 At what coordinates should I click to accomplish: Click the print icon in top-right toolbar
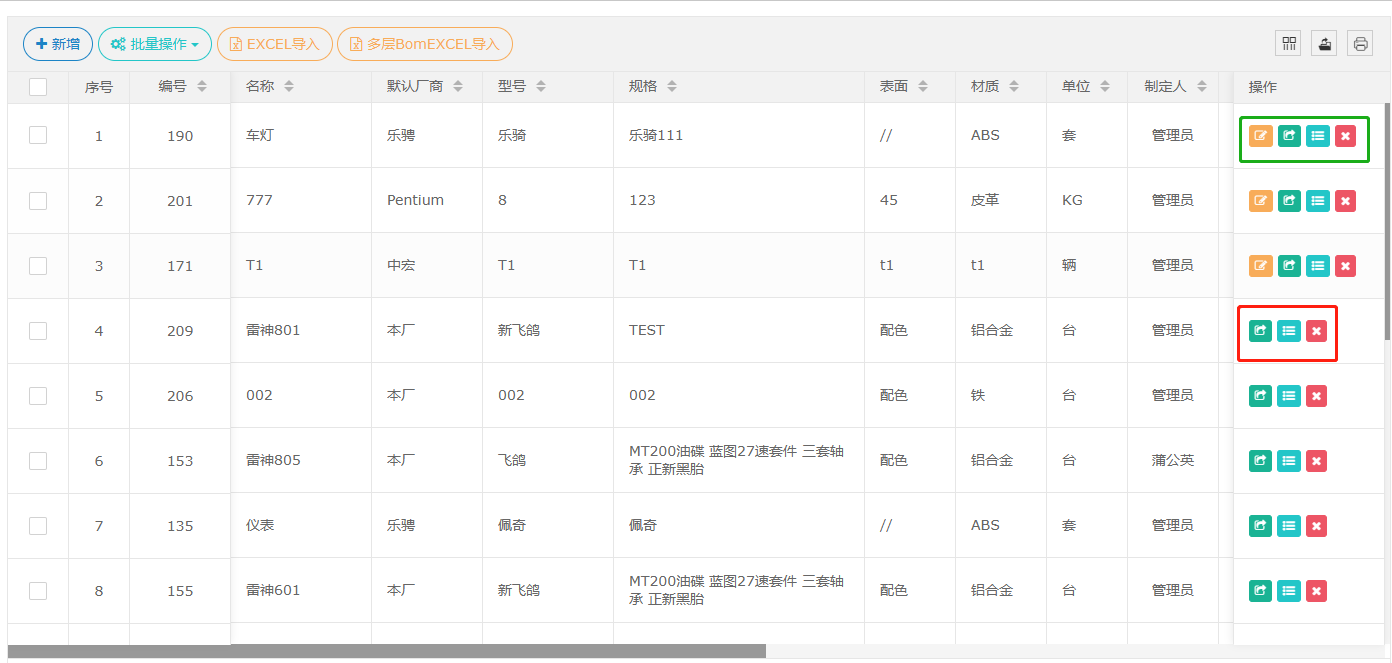(1359, 43)
